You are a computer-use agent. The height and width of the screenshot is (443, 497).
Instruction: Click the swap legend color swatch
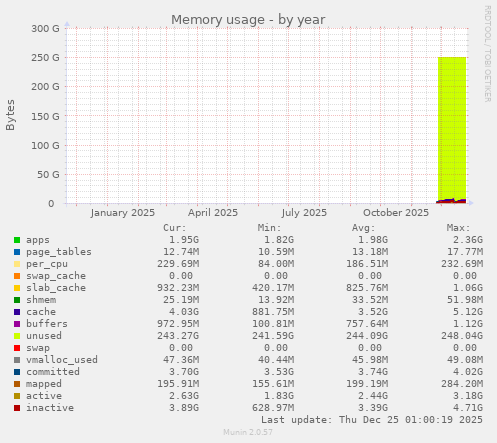pyautogui.click(x=17, y=348)
